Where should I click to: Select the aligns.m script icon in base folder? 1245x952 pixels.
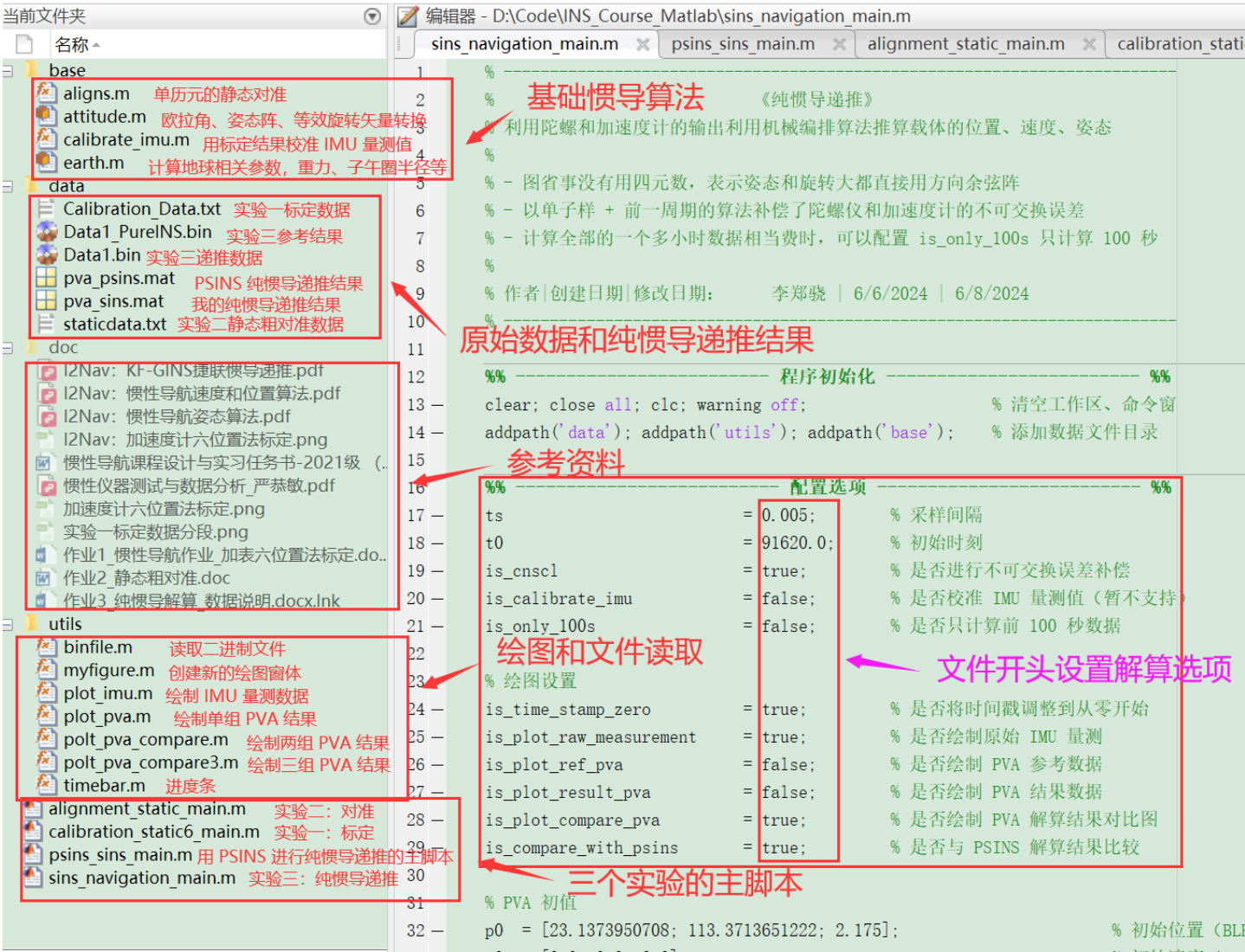[45, 93]
